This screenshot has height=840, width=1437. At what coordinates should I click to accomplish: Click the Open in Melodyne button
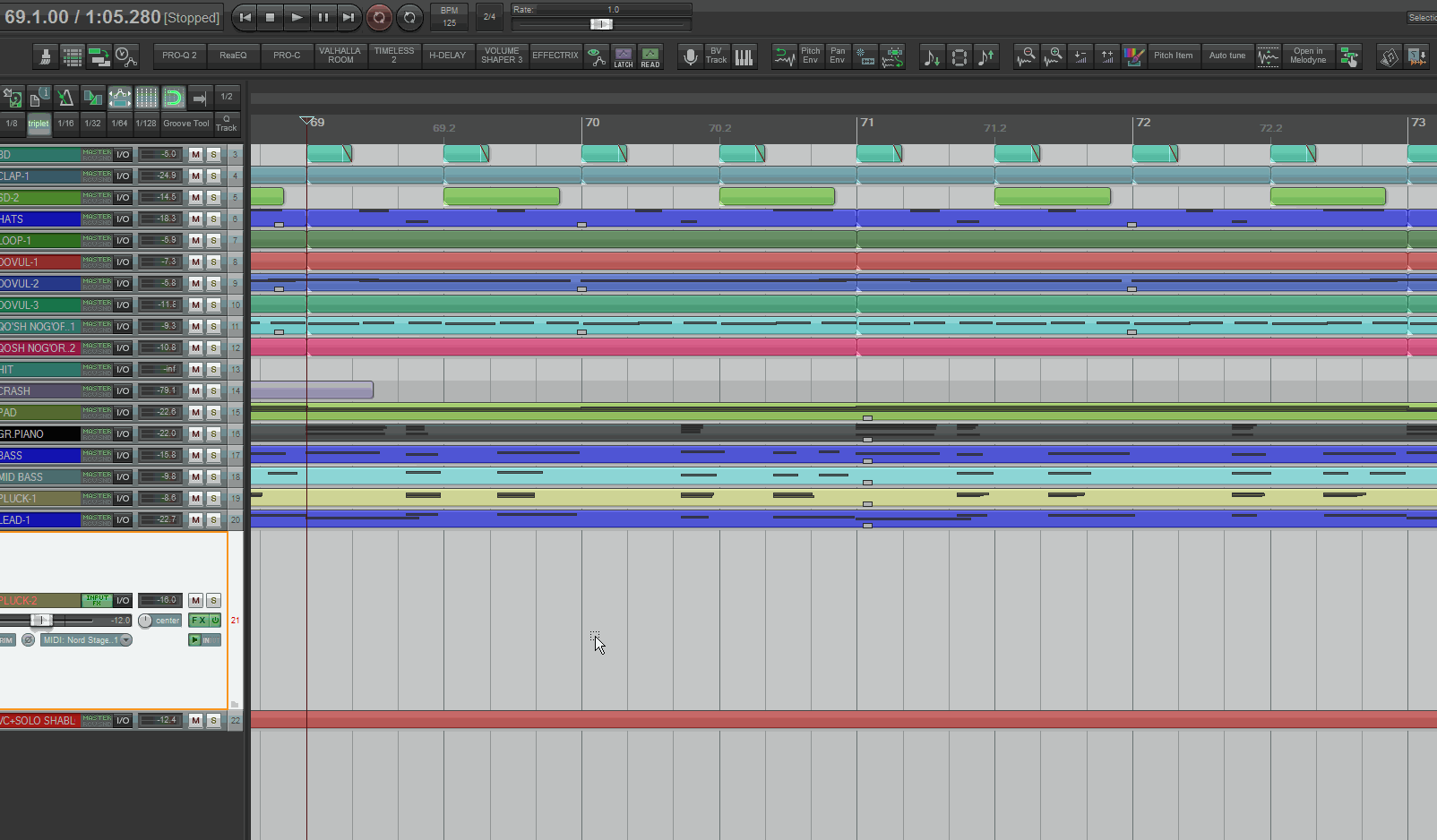point(1308,56)
